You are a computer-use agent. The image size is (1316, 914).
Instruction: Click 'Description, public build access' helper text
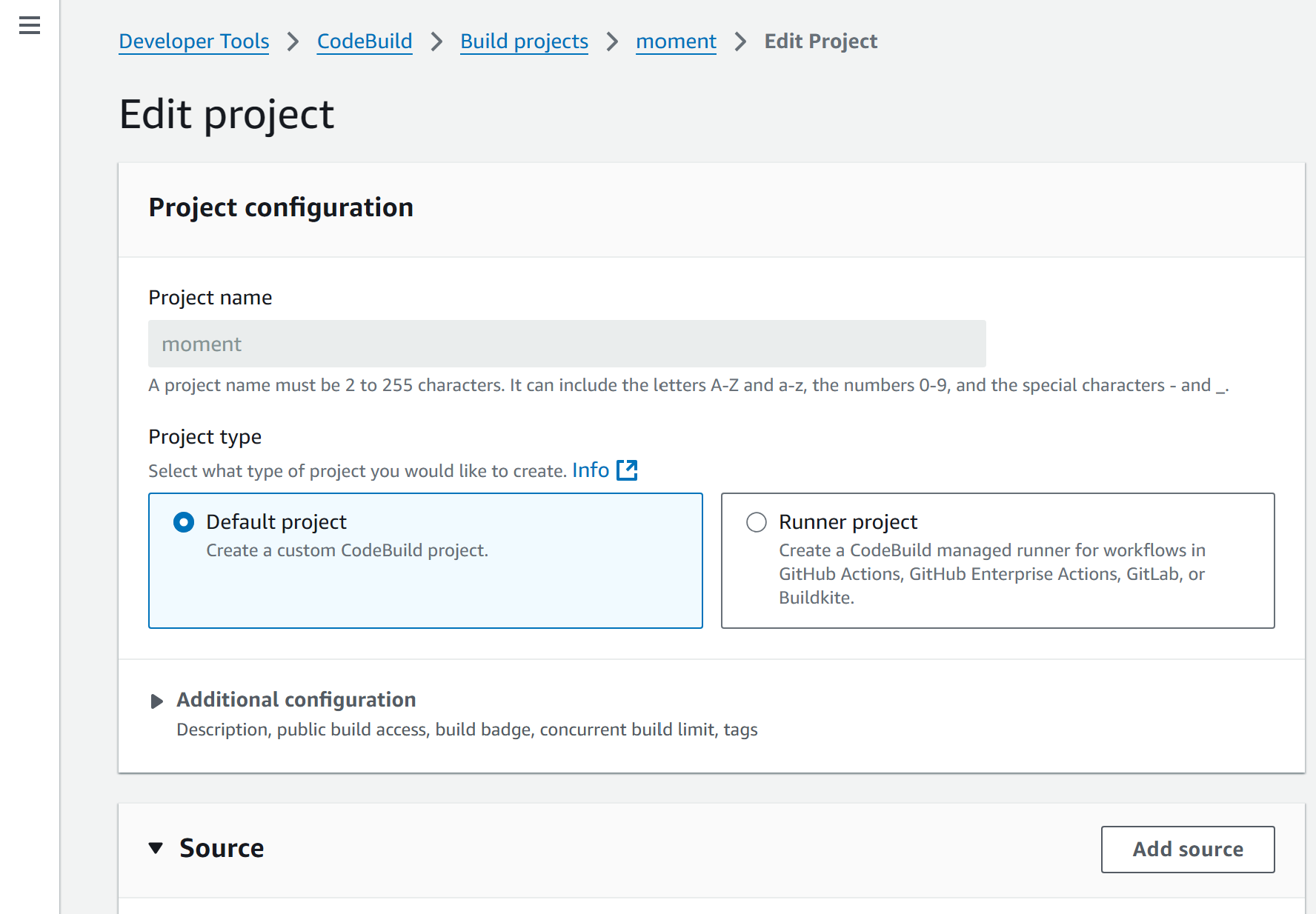pyautogui.click(x=467, y=730)
